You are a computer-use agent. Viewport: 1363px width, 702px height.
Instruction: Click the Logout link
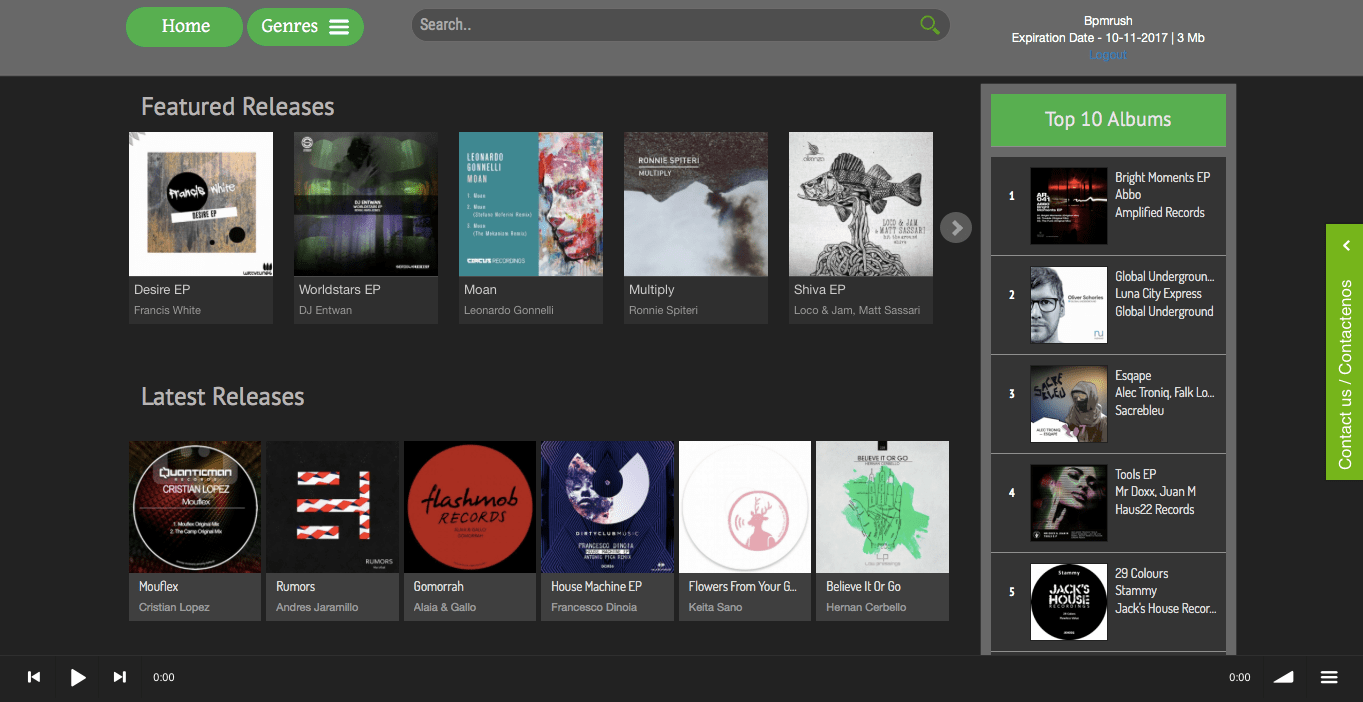1107,55
